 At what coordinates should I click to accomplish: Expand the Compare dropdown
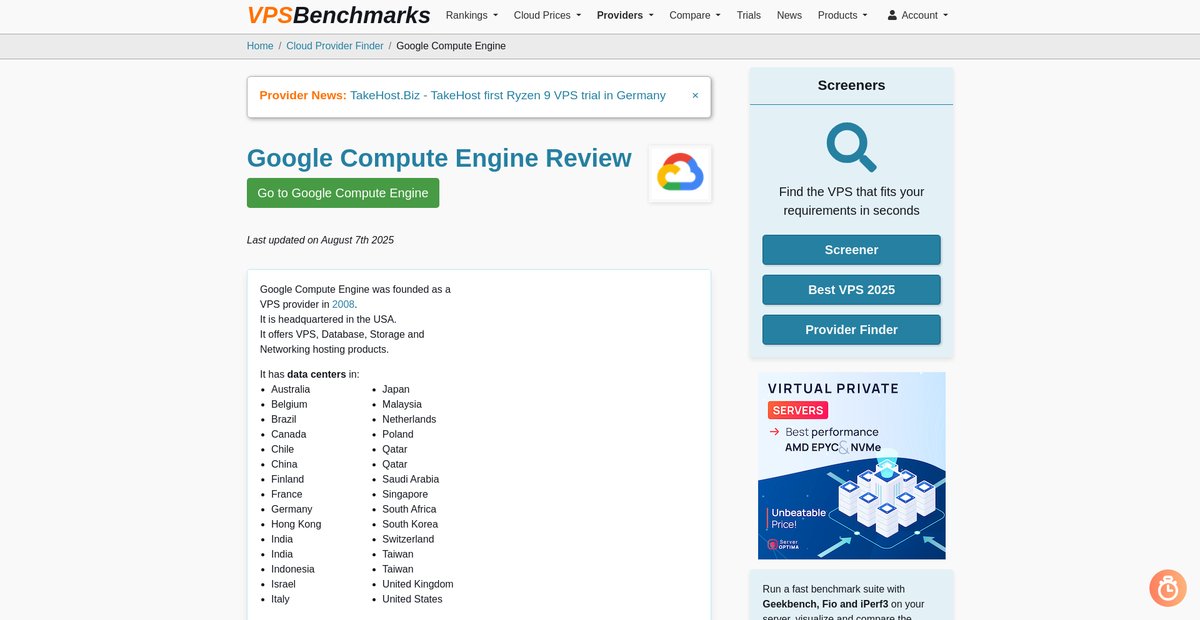(x=695, y=15)
